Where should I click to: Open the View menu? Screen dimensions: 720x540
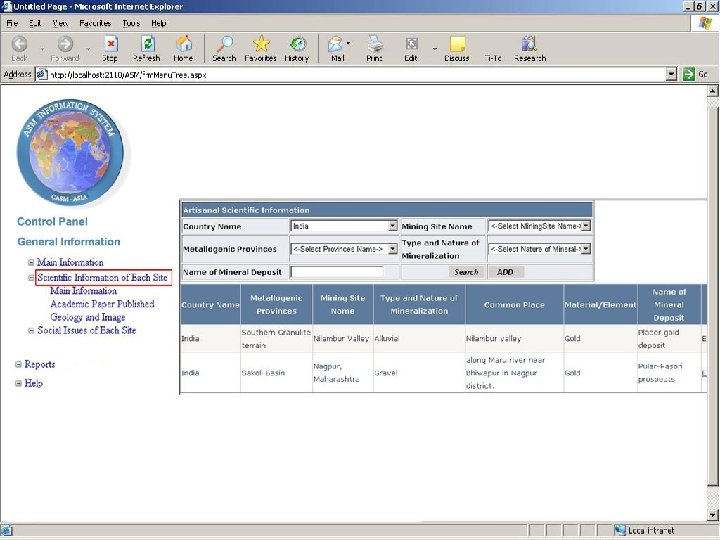[x=60, y=23]
